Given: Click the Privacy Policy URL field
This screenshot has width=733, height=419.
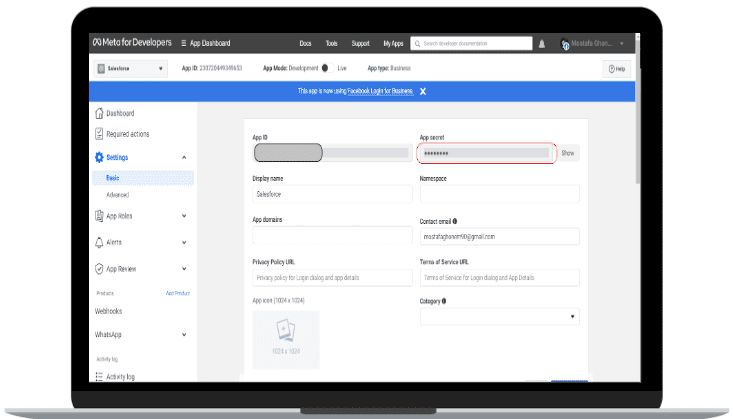Looking at the screenshot, I should [x=332, y=278].
